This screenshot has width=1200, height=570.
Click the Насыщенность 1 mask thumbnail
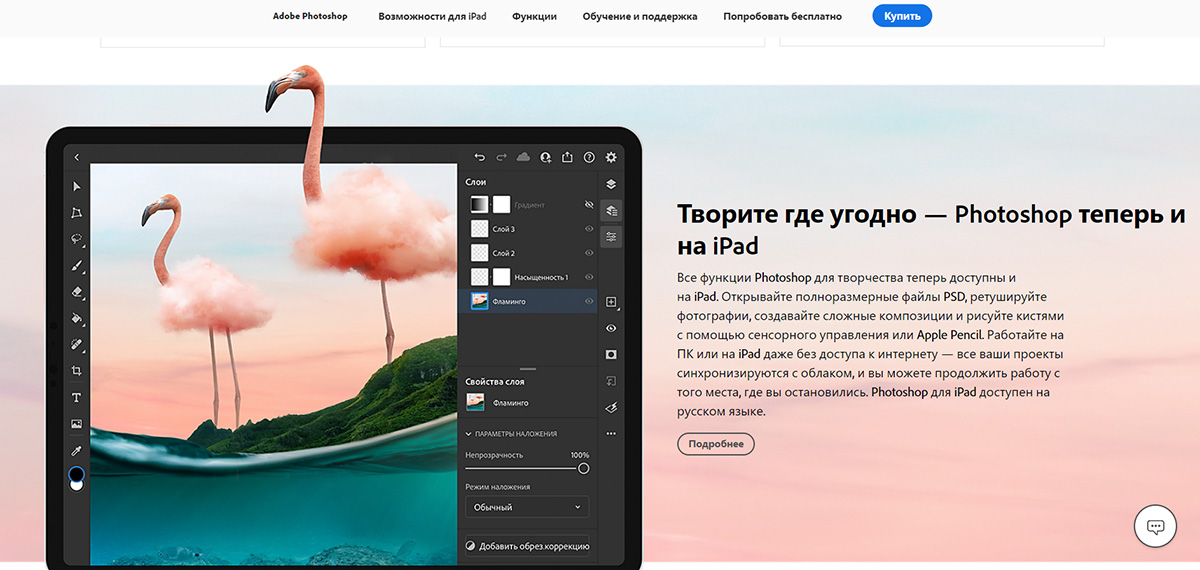pyautogui.click(x=501, y=277)
